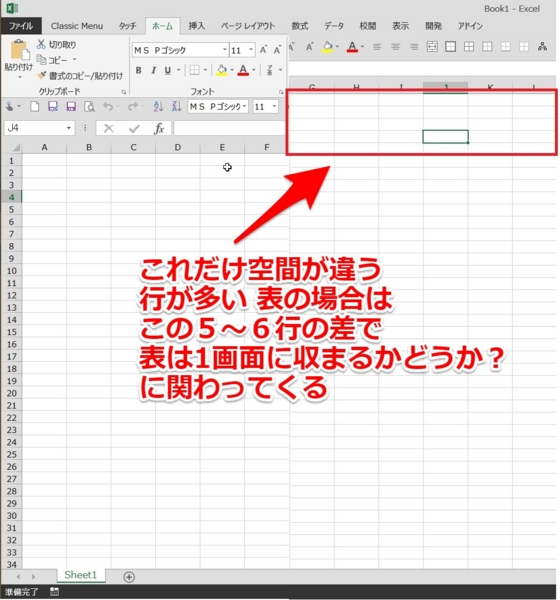Click the select-all corner triangle
Screen dimensions: 560x600
(x=16, y=148)
